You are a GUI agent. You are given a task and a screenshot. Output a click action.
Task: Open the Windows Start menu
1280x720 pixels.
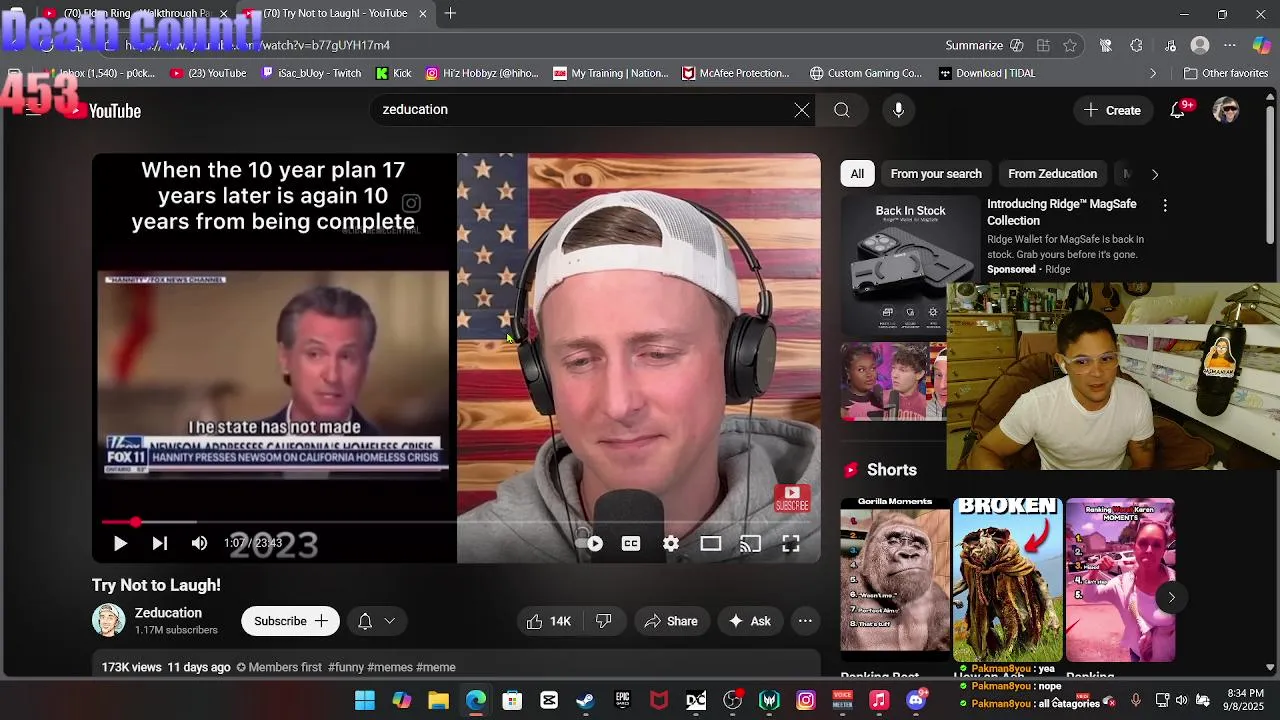tap(365, 700)
